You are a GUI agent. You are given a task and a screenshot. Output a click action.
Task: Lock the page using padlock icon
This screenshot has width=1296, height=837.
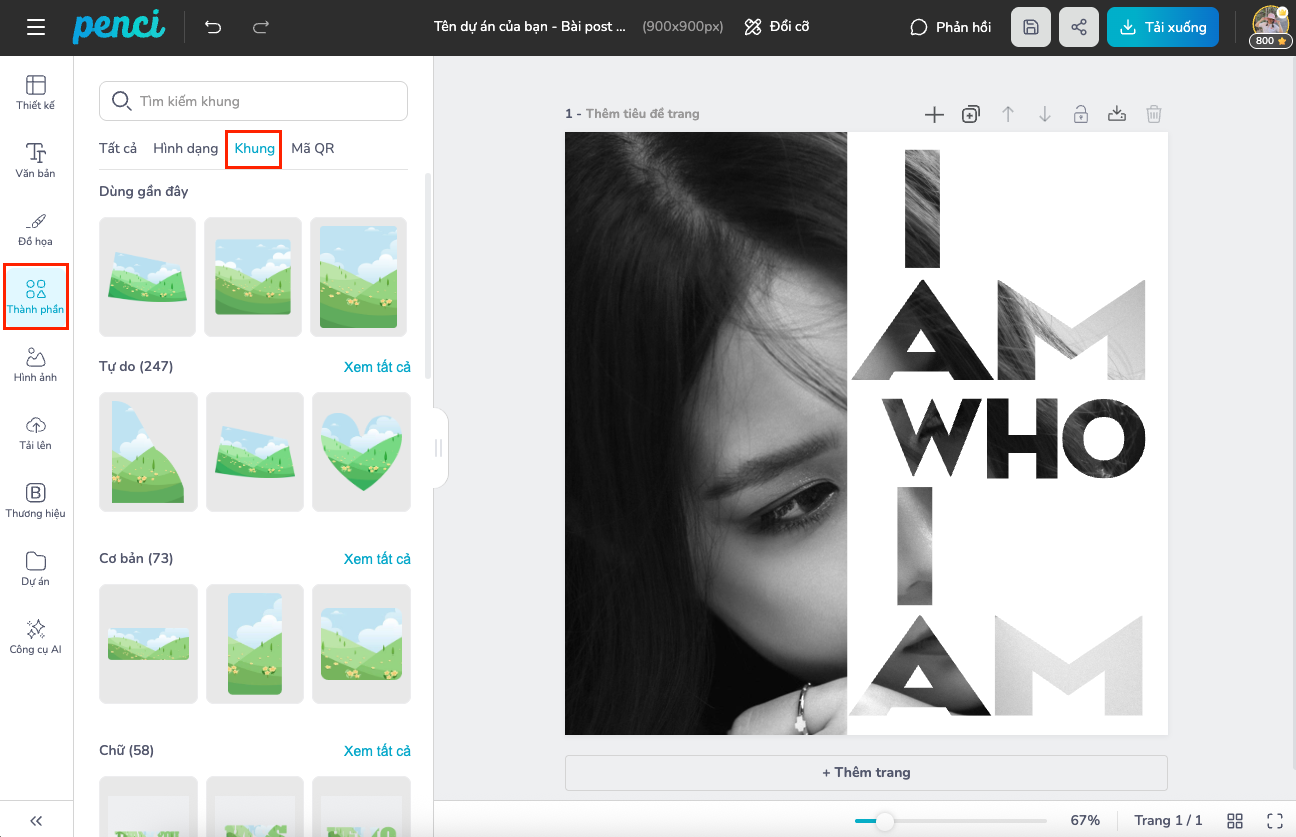(x=1080, y=115)
